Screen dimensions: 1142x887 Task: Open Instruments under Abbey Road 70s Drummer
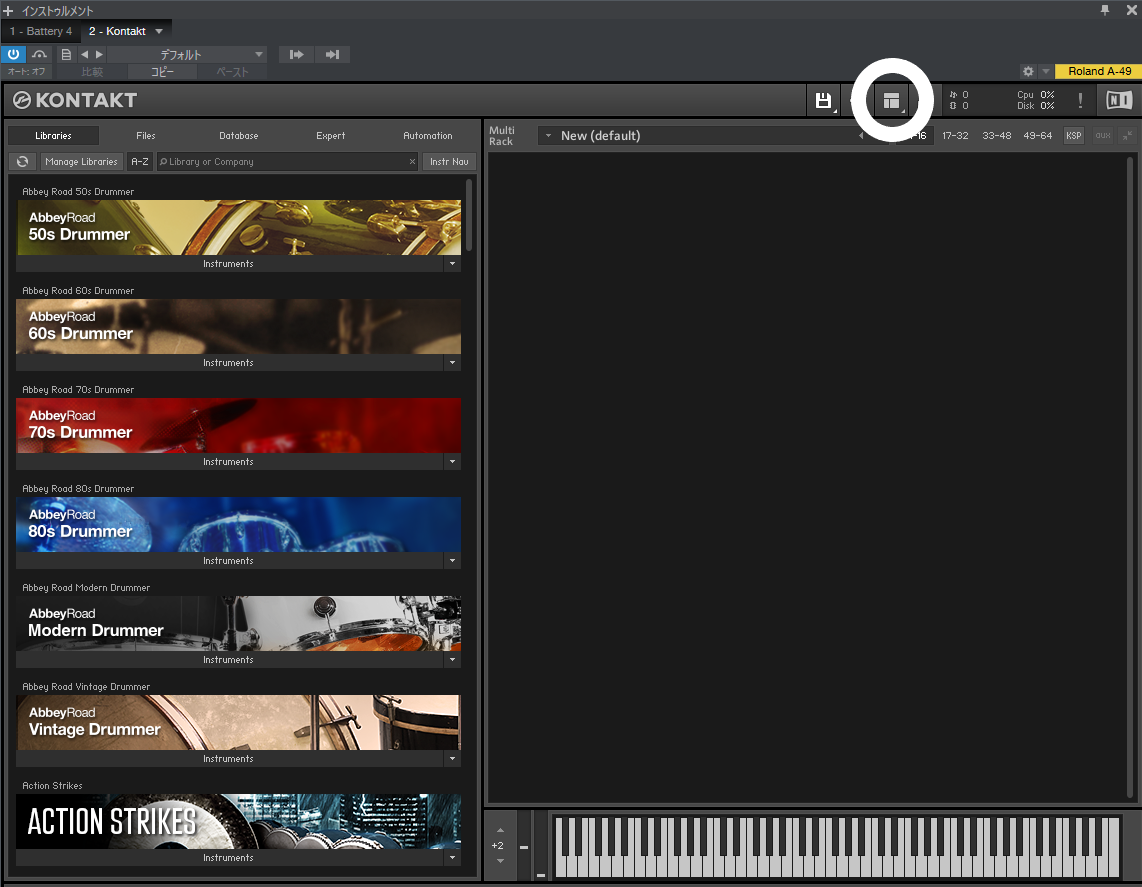pos(229,462)
